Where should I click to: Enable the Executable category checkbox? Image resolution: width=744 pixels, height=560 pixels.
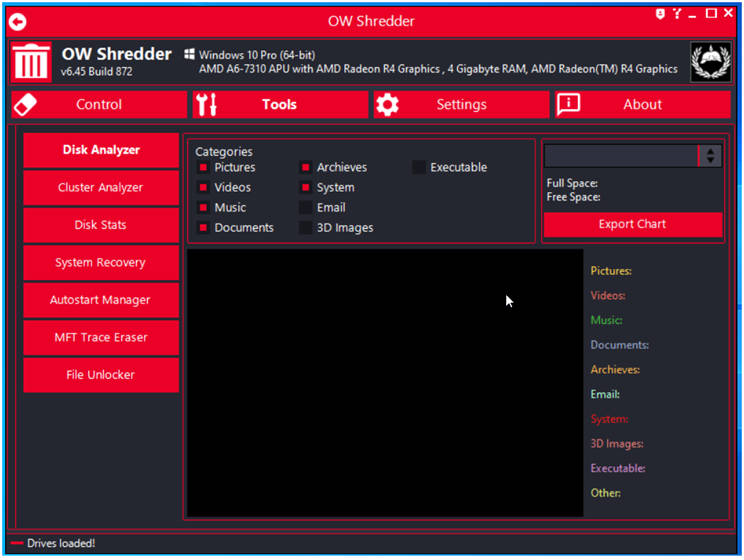pyautogui.click(x=419, y=167)
